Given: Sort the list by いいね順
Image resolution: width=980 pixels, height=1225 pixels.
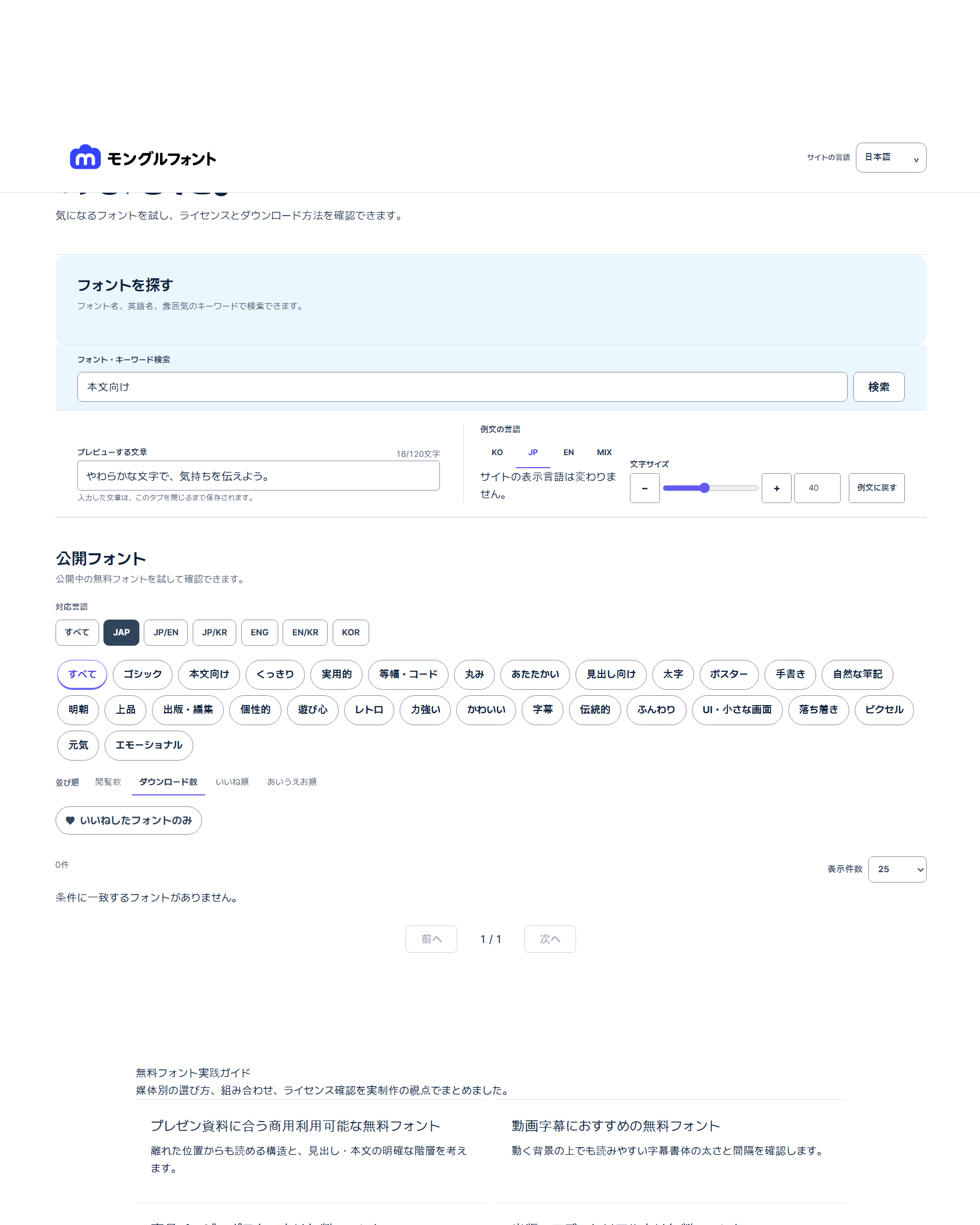Looking at the screenshot, I should [x=232, y=782].
